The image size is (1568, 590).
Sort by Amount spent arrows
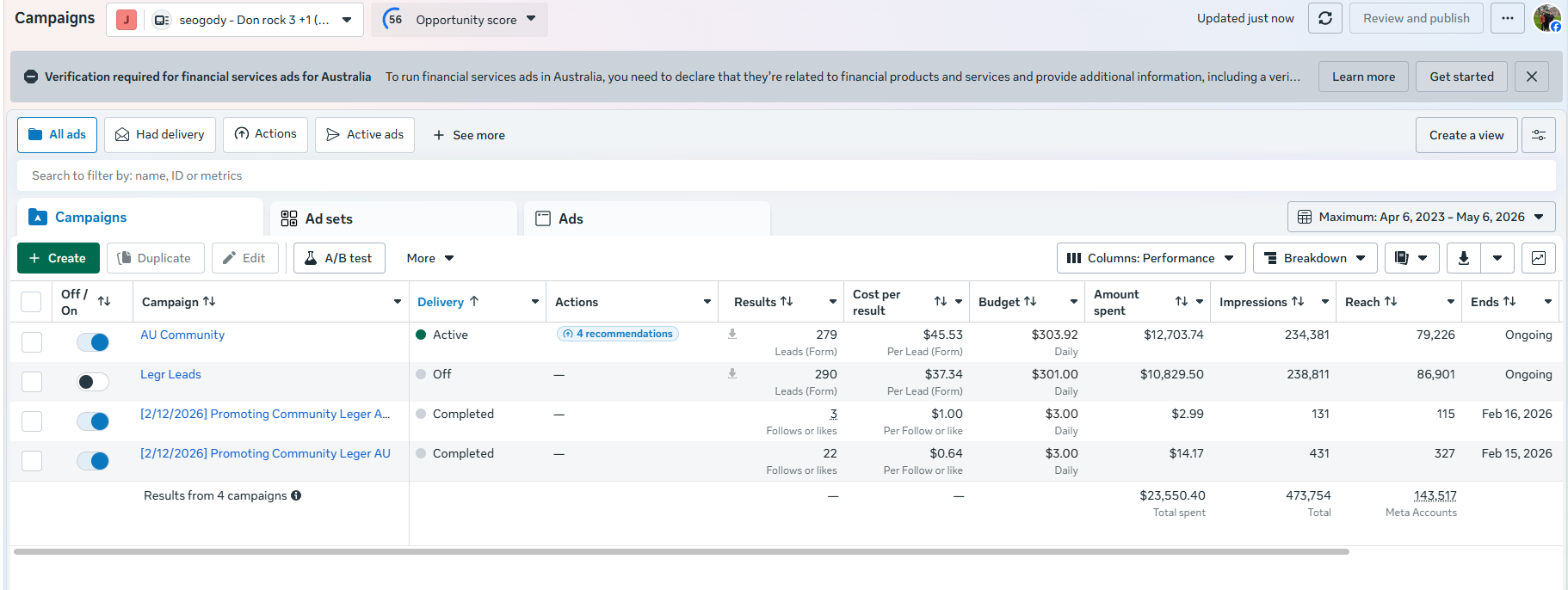(x=1182, y=301)
